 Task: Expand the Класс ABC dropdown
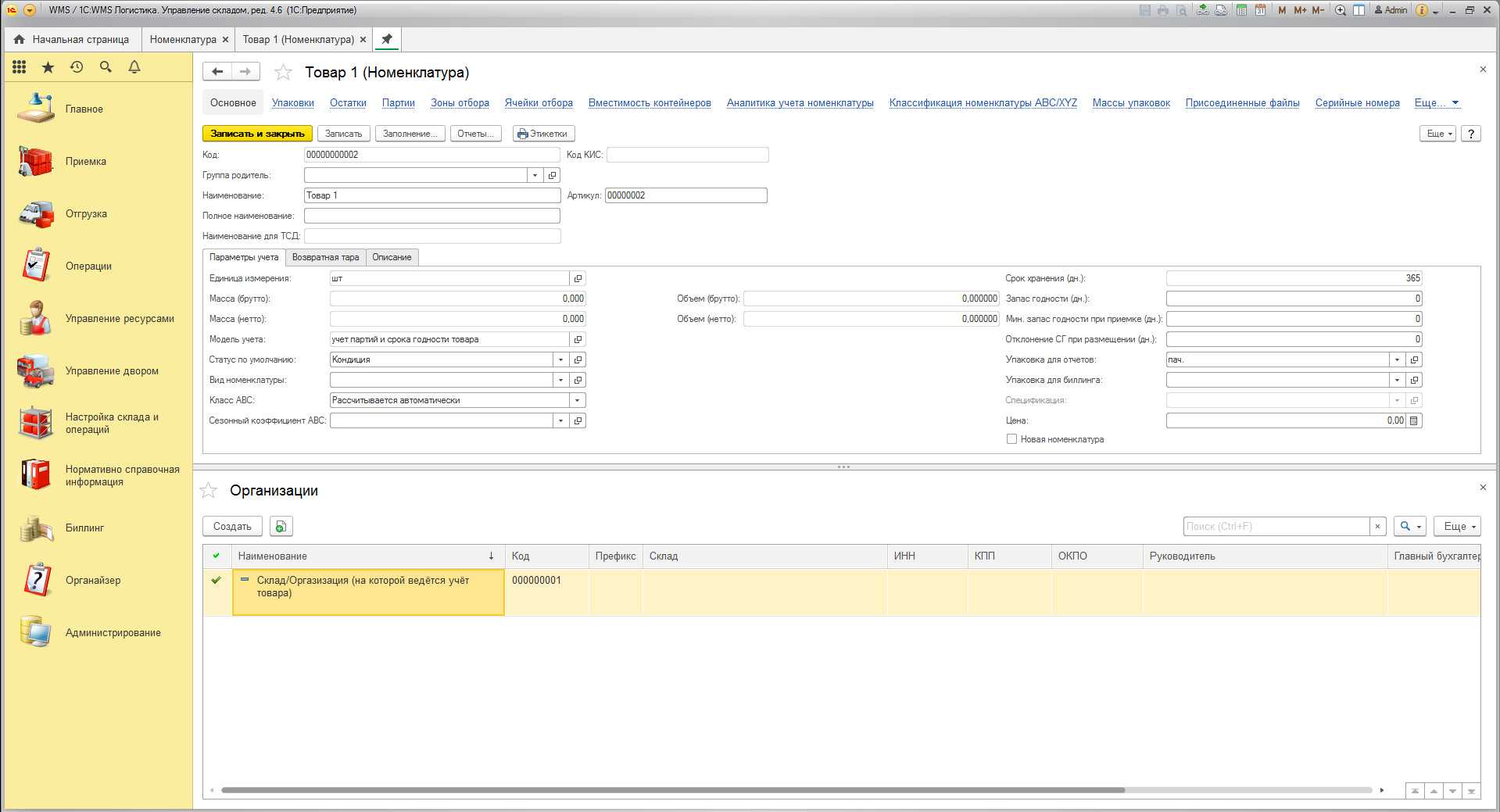click(577, 400)
